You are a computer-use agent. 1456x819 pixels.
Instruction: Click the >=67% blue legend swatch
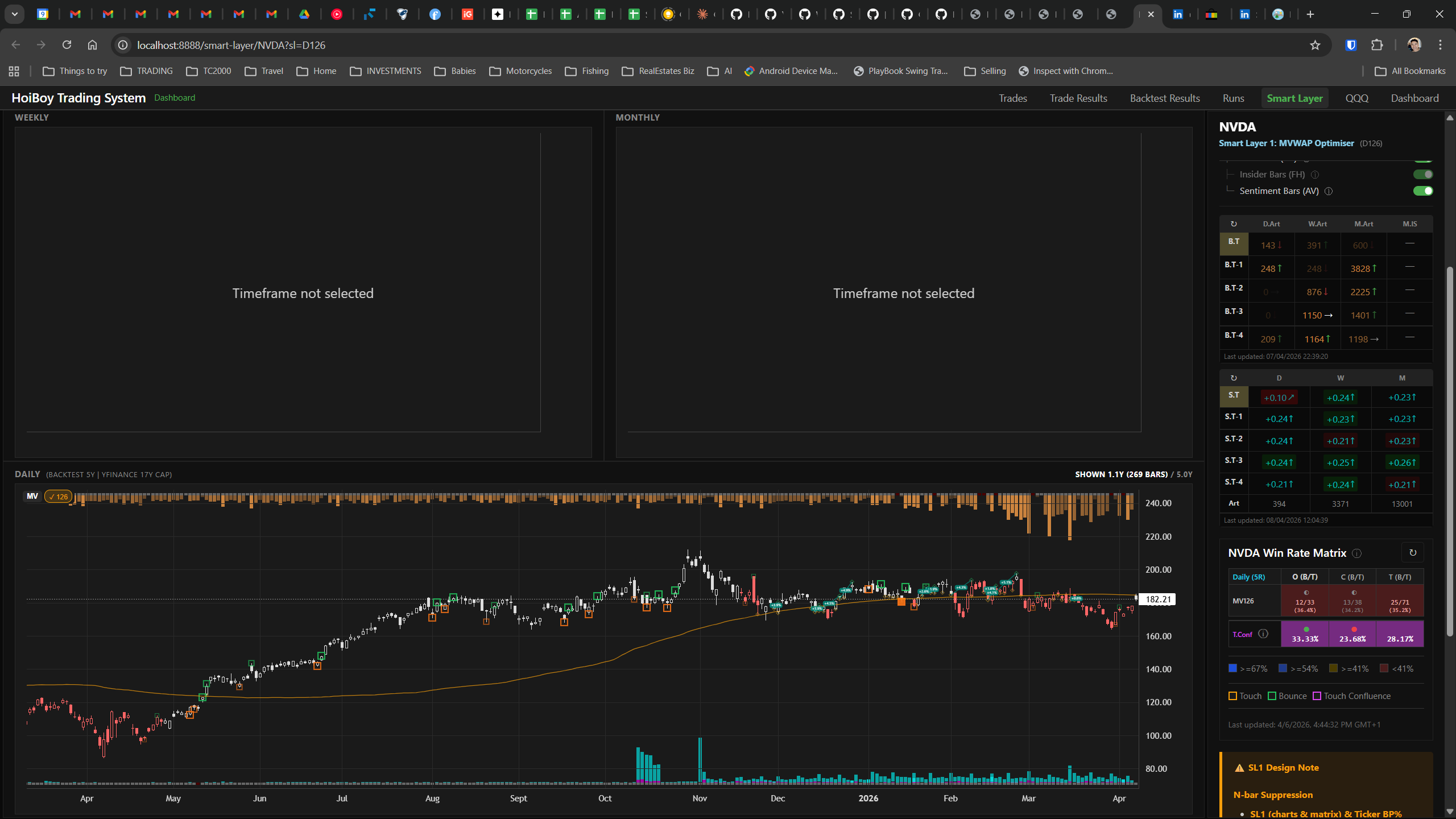coord(1233,668)
